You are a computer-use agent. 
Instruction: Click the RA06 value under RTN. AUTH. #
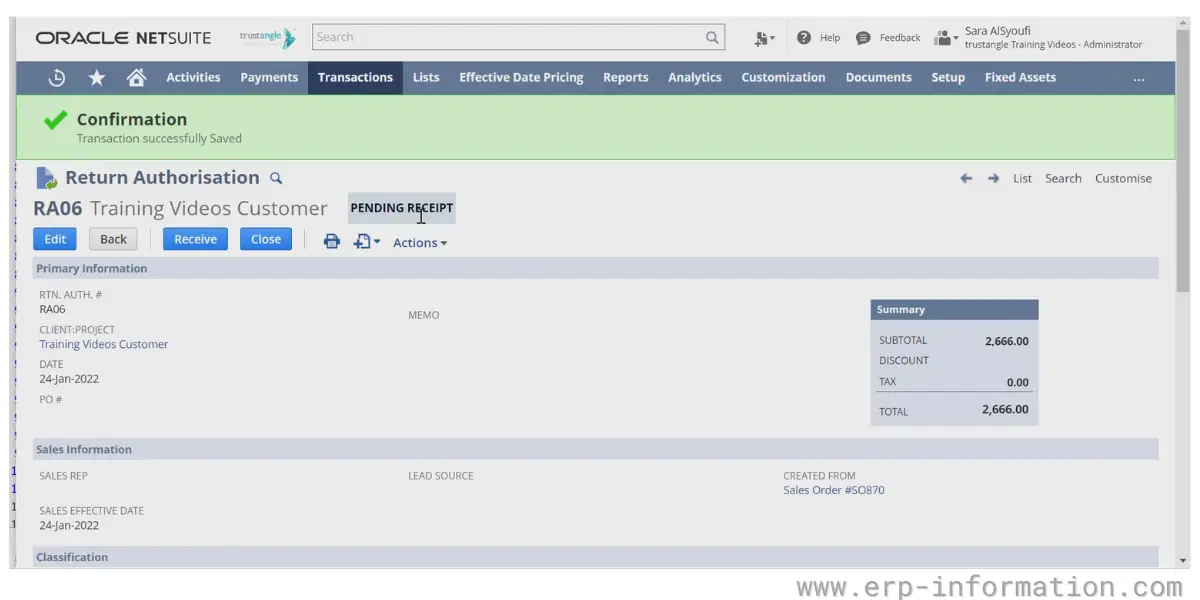point(52,309)
